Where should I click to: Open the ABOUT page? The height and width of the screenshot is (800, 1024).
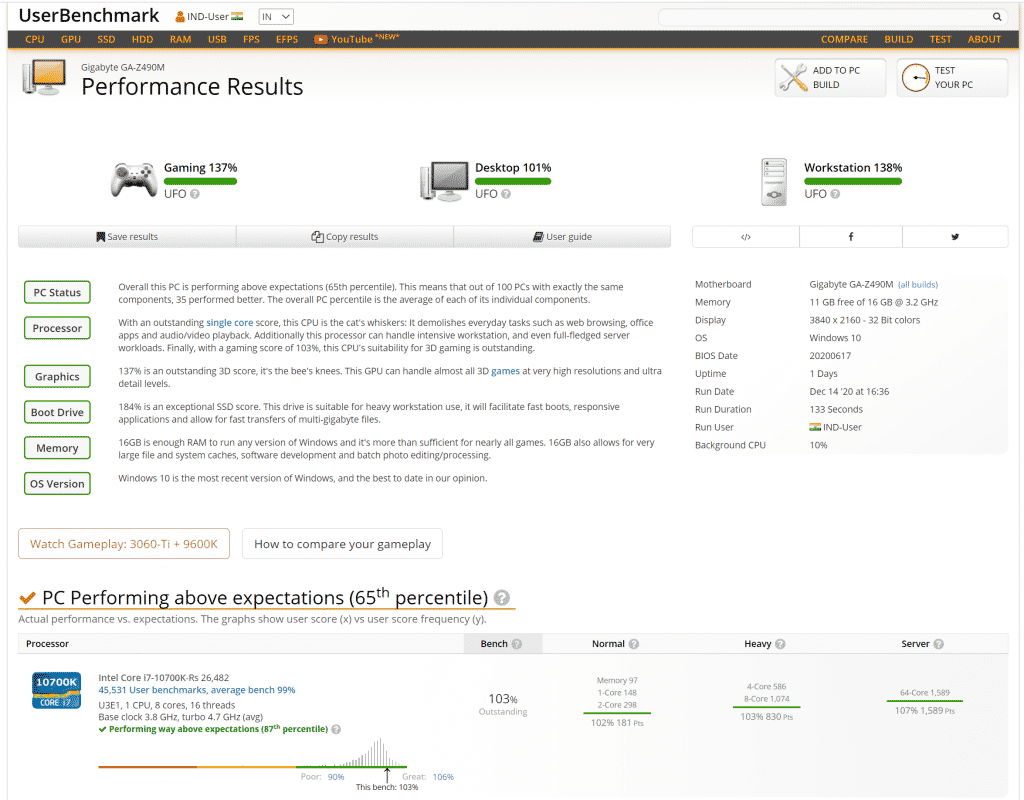coord(984,39)
